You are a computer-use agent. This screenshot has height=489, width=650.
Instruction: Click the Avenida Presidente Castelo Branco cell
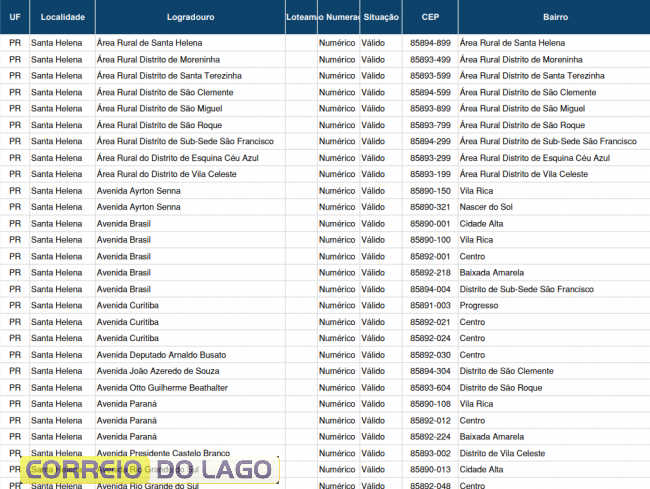tap(163, 453)
